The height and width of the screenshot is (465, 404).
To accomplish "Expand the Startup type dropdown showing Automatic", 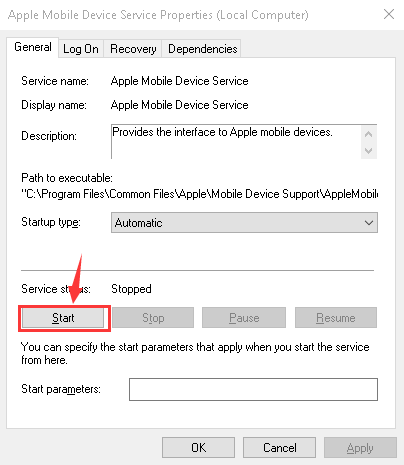I will (244, 223).
